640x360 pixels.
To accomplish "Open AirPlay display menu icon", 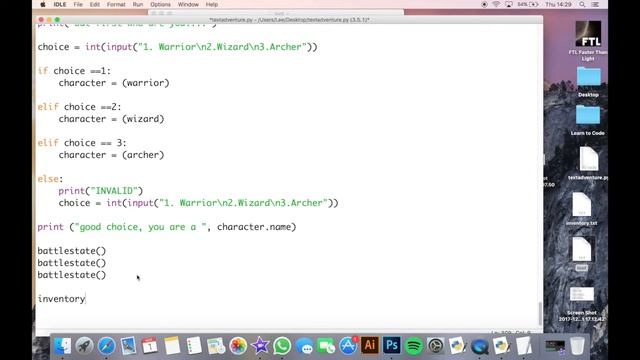I will click(x=509, y=4).
